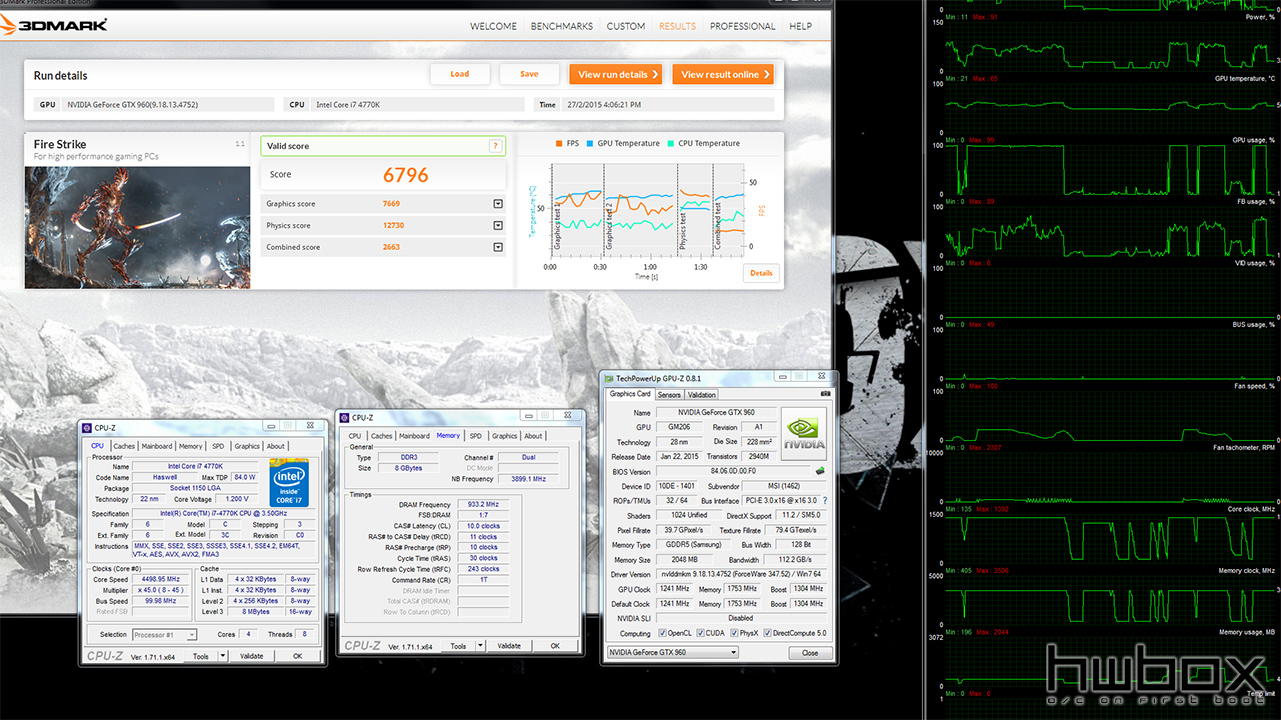
Task: Click the Load button
Action: tap(460, 74)
